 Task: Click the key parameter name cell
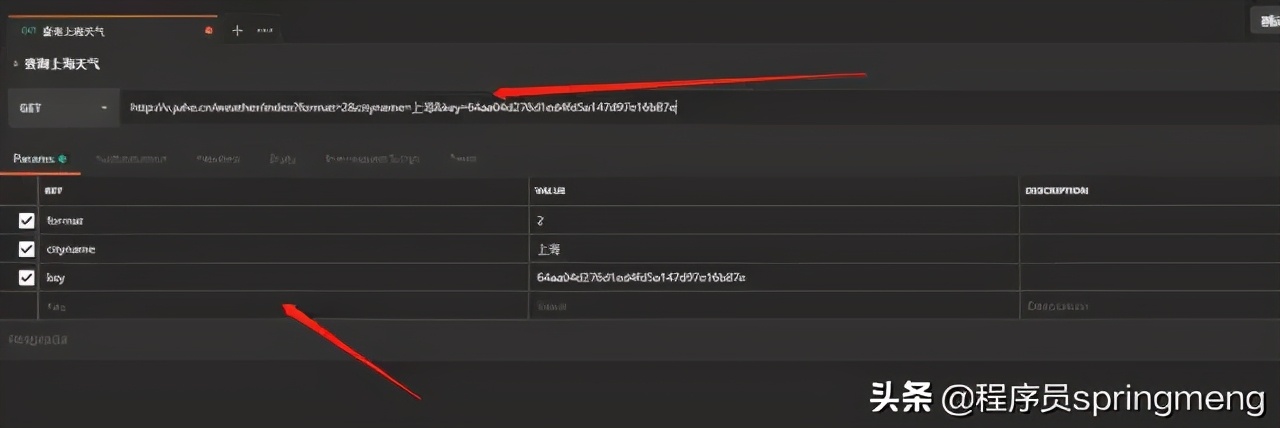coord(283,277)
